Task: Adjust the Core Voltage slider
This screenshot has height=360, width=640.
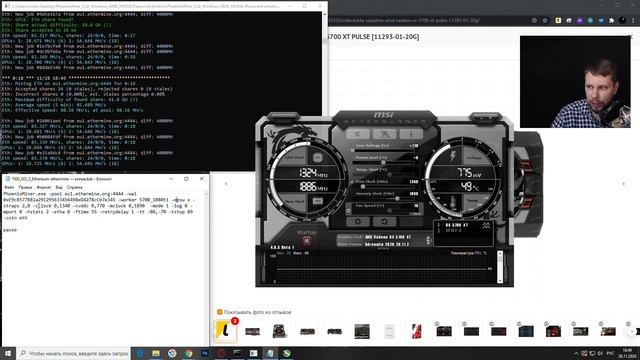Action: pos(384,151)
